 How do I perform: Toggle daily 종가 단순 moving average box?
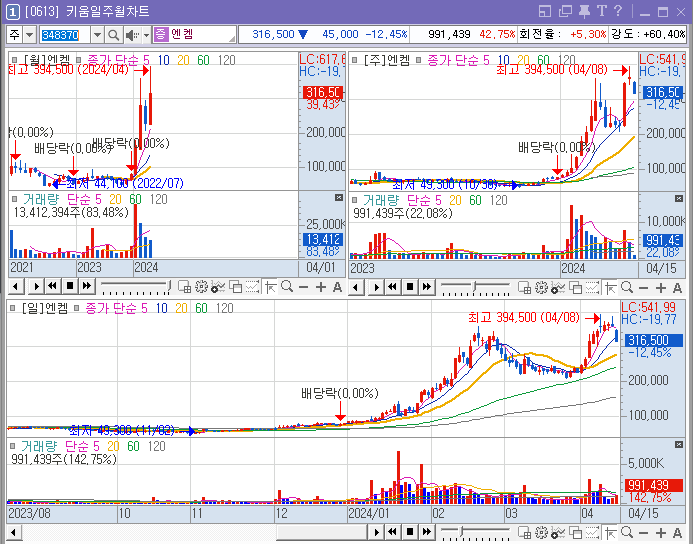coord(77,308)
